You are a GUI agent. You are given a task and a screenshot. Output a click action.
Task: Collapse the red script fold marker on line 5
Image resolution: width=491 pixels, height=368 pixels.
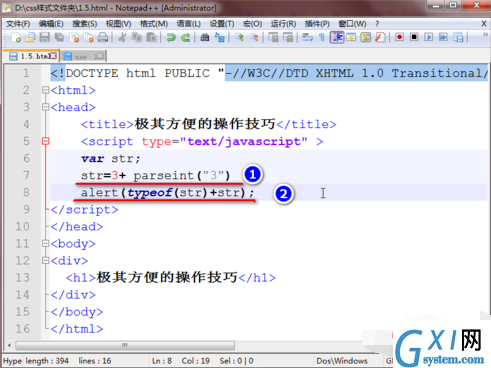tap(46, 141)
